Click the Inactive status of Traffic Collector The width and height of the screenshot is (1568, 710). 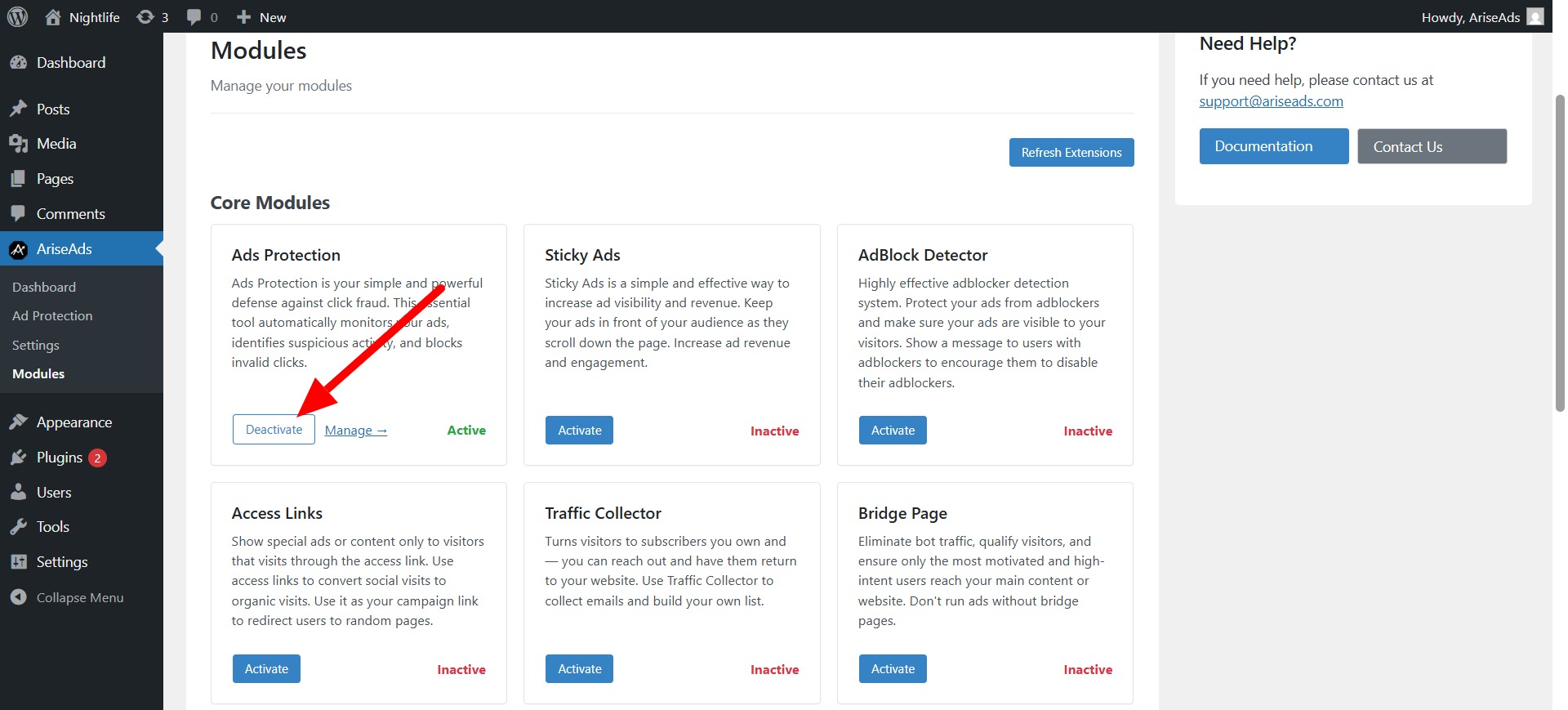point(774,670)
